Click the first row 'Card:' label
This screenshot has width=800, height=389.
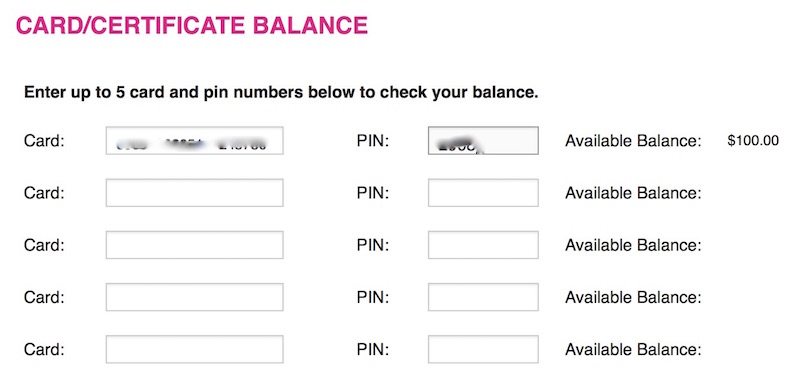point(44,140)
